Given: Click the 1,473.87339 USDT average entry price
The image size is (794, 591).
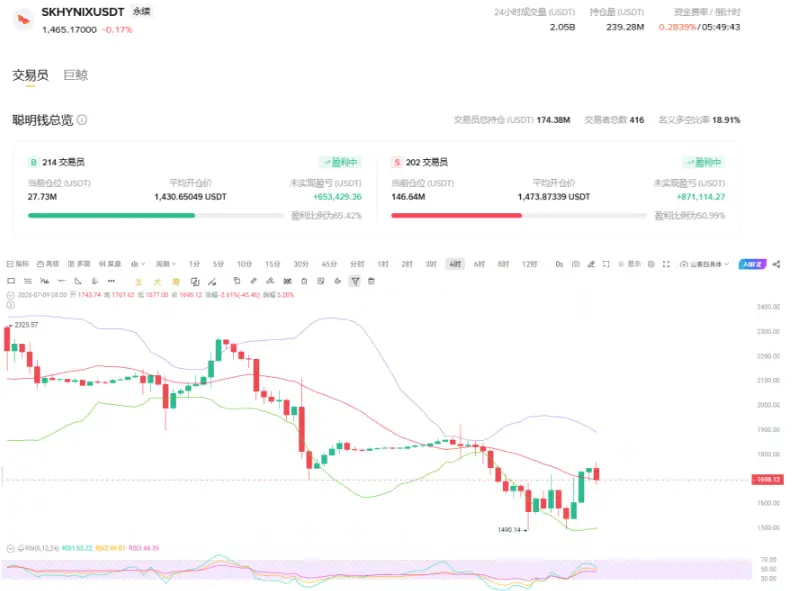Looking at the screenshot, I should tap(554, 197).
